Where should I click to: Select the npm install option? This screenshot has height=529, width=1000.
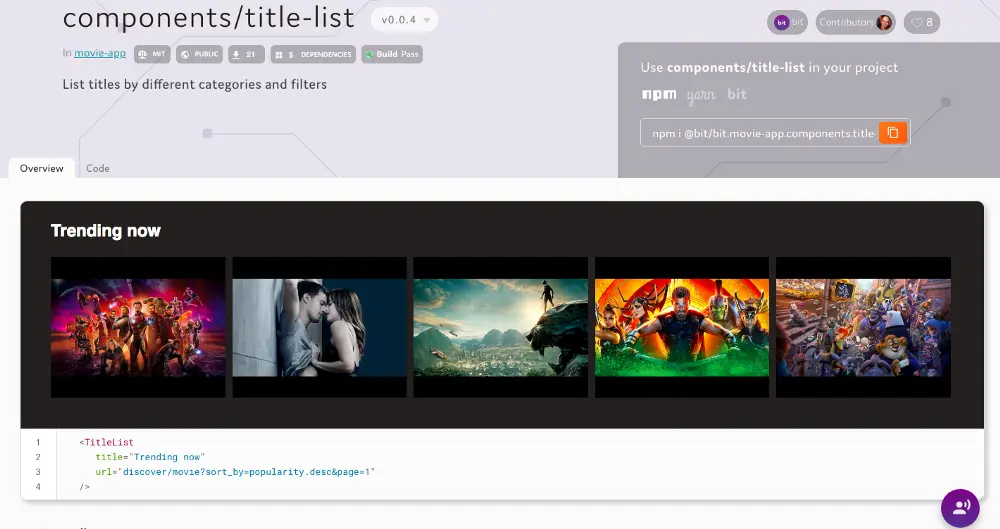(659, 94)
